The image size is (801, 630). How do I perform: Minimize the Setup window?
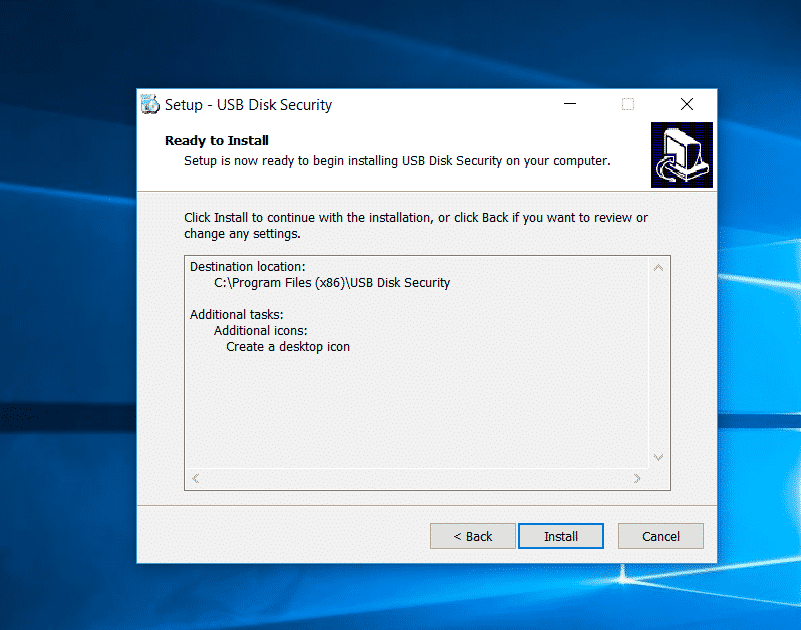coord(570,104)
